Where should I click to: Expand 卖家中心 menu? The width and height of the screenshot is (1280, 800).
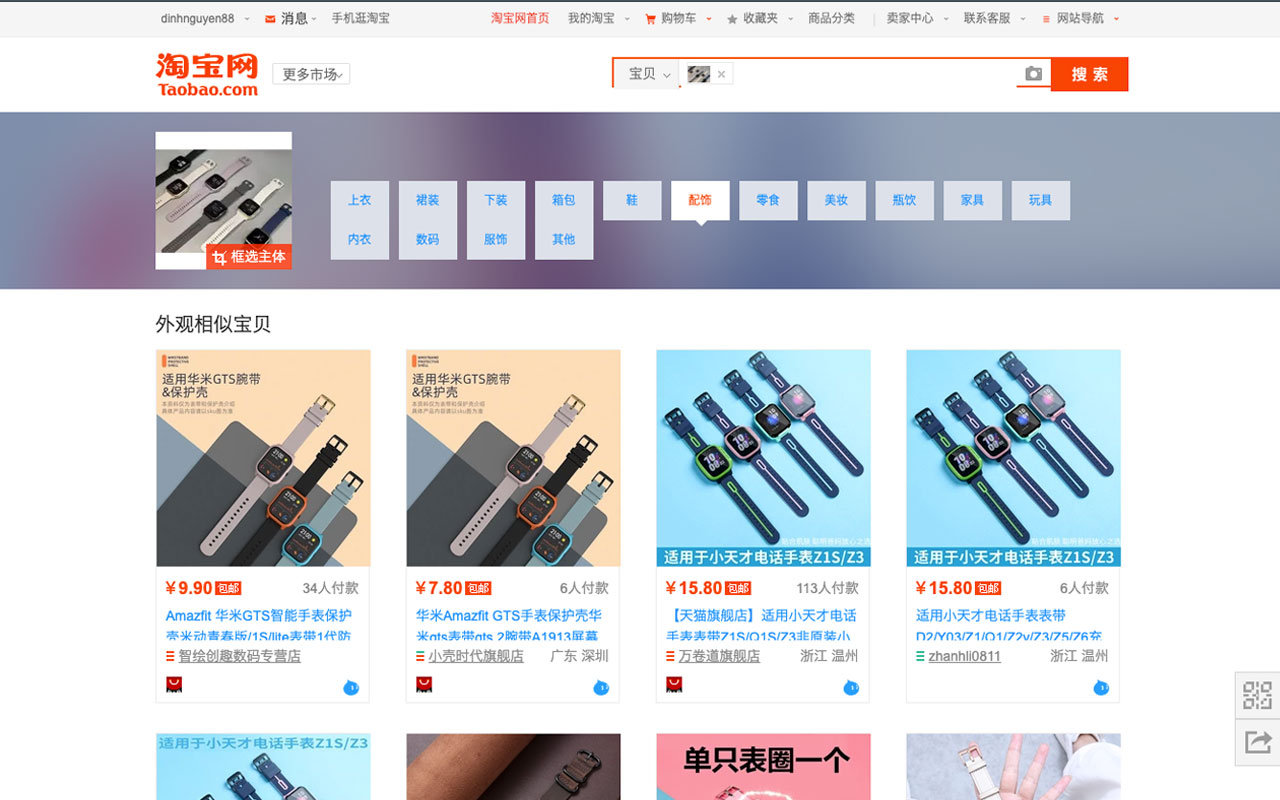point(917,18)
